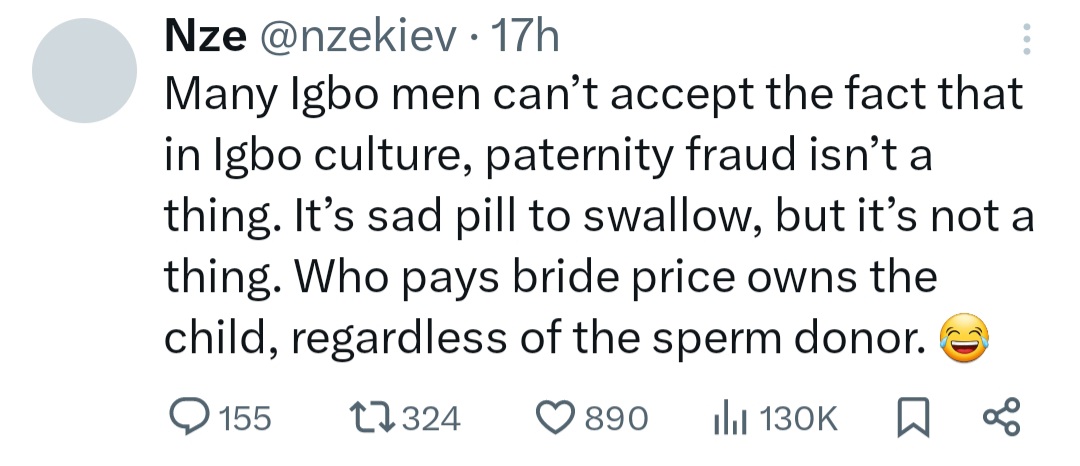
Task: Click the @nzekiev handle
Action: 359,39
